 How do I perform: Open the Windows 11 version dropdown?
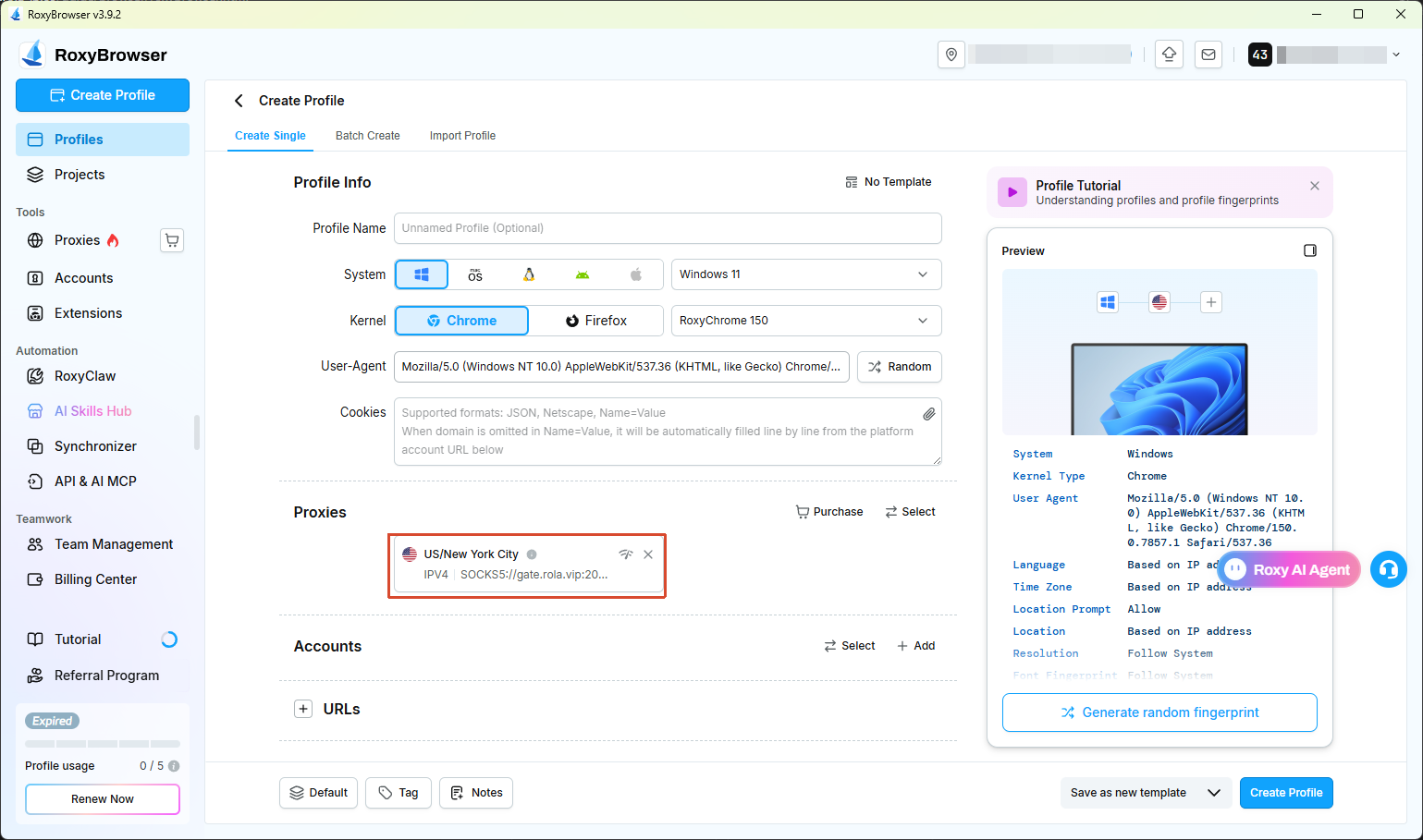pos(806,274)
